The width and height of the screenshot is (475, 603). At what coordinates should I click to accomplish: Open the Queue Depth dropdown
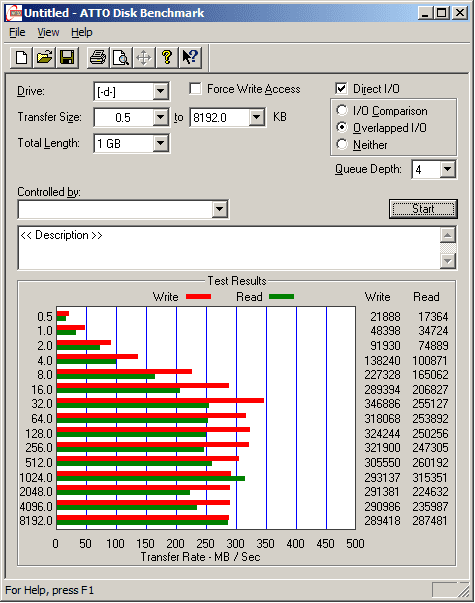(x=448, y=169)
